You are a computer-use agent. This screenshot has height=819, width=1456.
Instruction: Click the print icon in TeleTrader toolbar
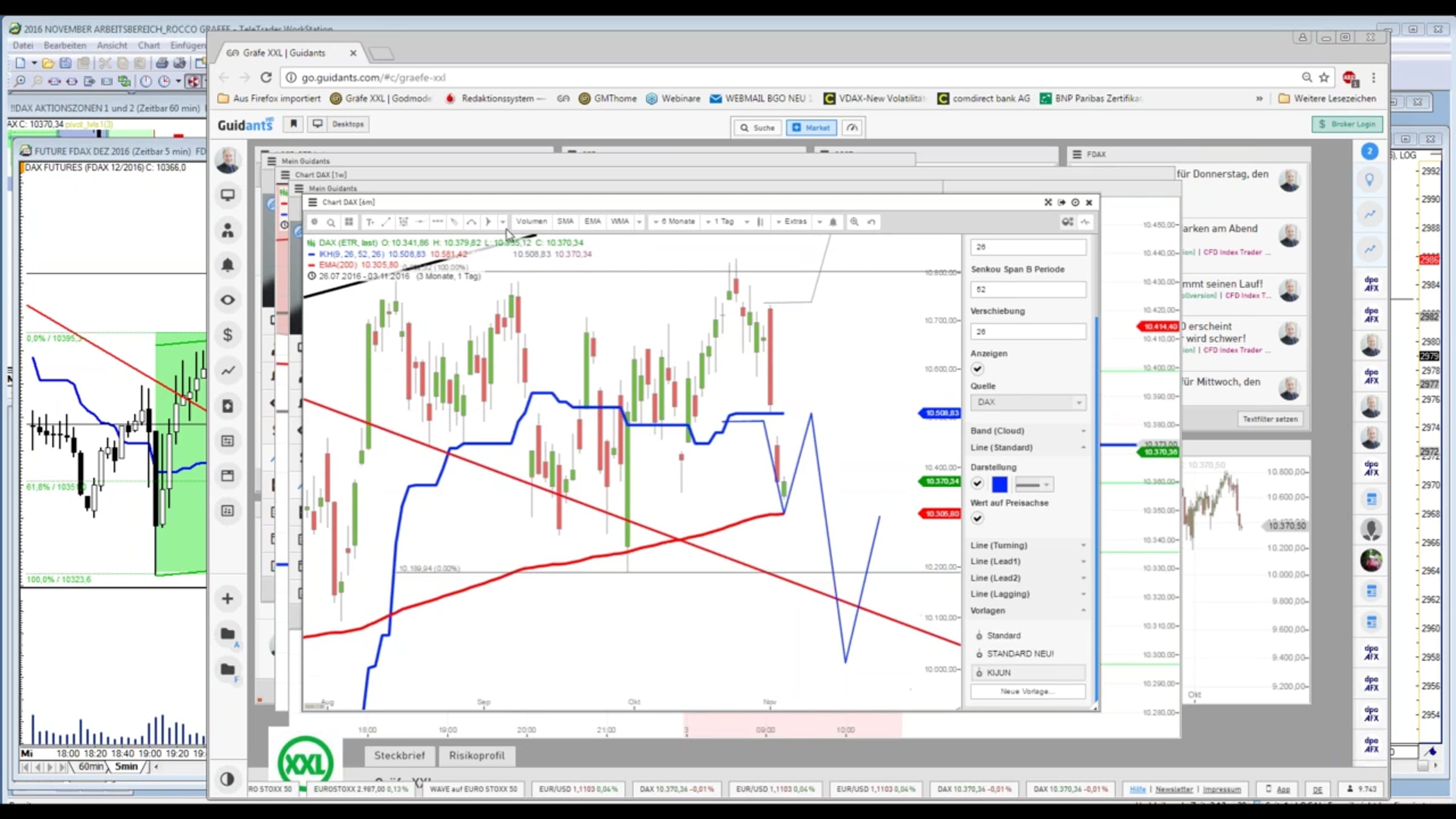[x=161, y=62]
